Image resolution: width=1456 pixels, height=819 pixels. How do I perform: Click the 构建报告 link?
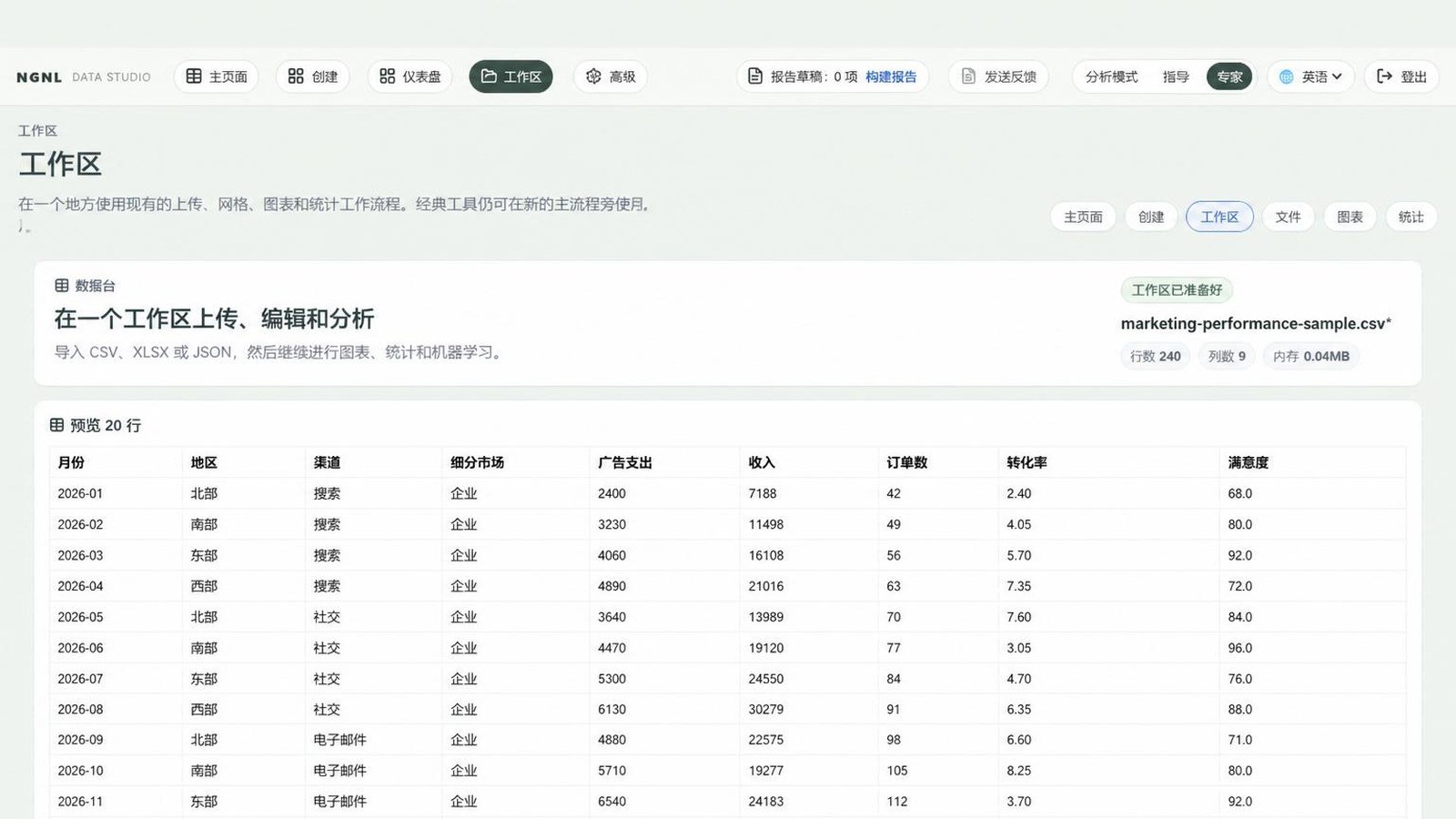click(x=891, y=76)
